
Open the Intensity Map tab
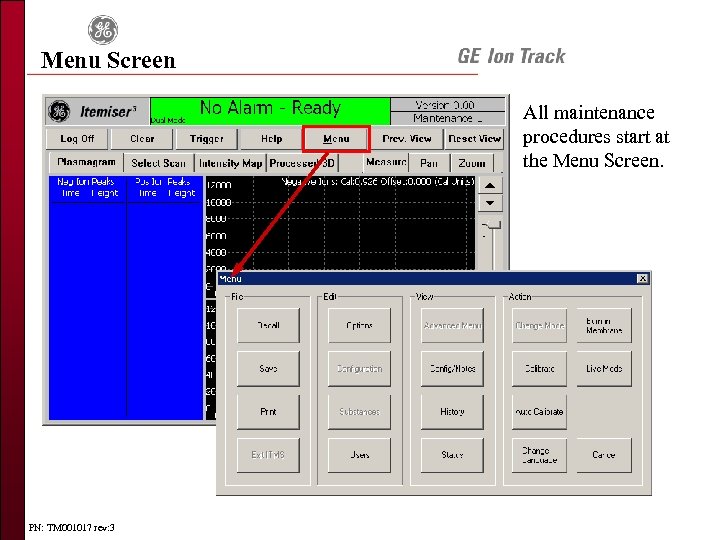(231, 163)
